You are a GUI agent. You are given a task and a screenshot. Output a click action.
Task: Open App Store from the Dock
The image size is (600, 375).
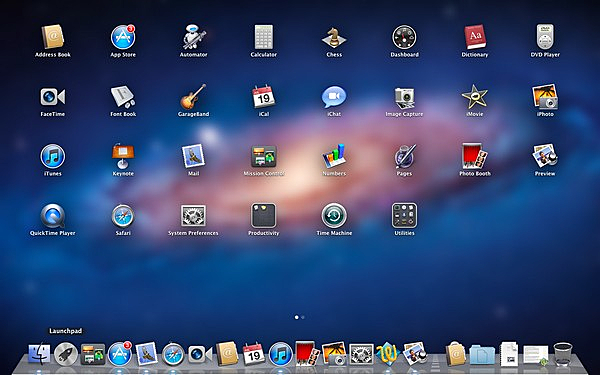120,354
